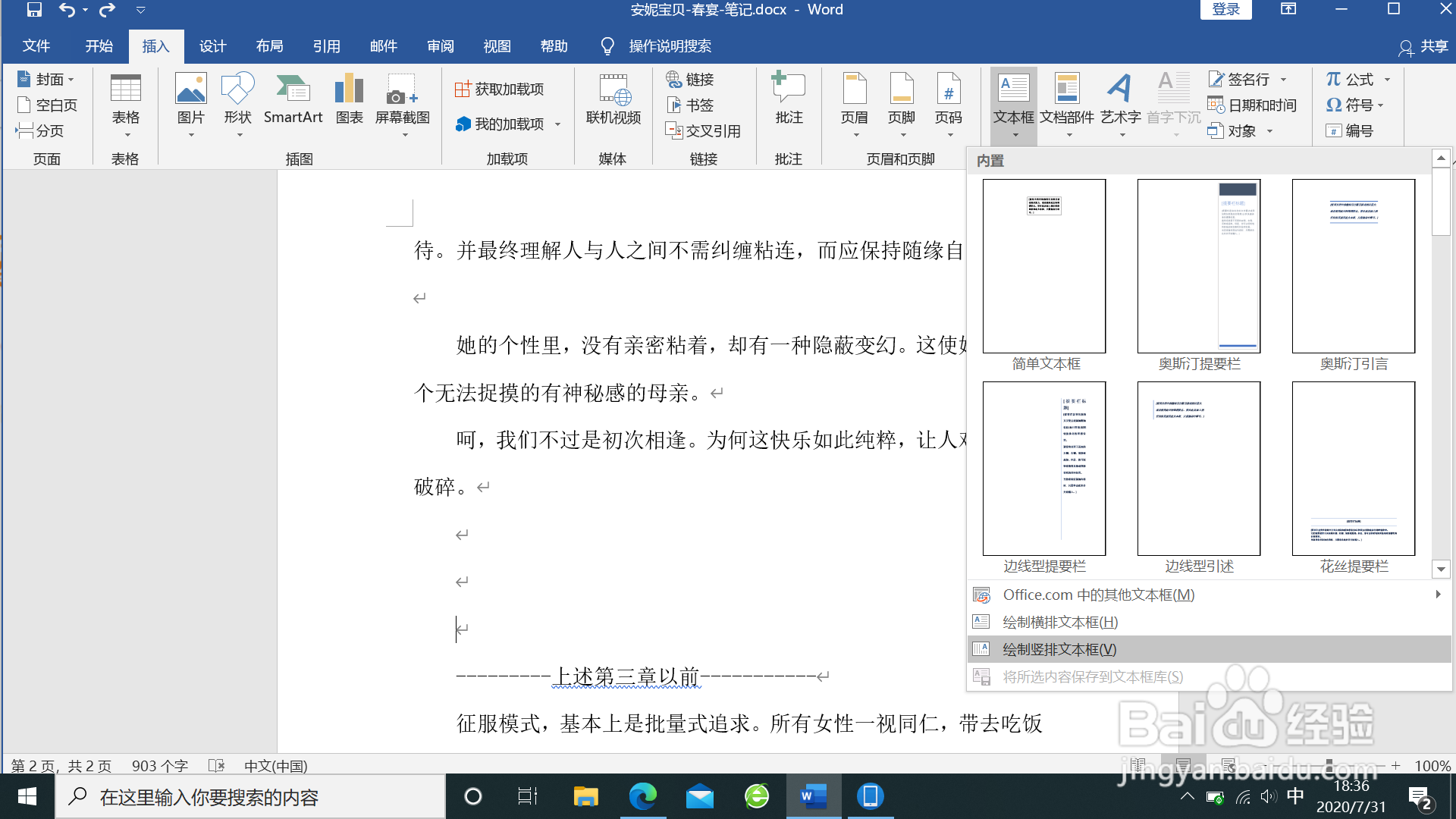Image resolution: width=1456 pixels, height=819 pixels.
Task: Open the Footer (页脚) menu
Action: pyautogui.click(x=902, y=106)
